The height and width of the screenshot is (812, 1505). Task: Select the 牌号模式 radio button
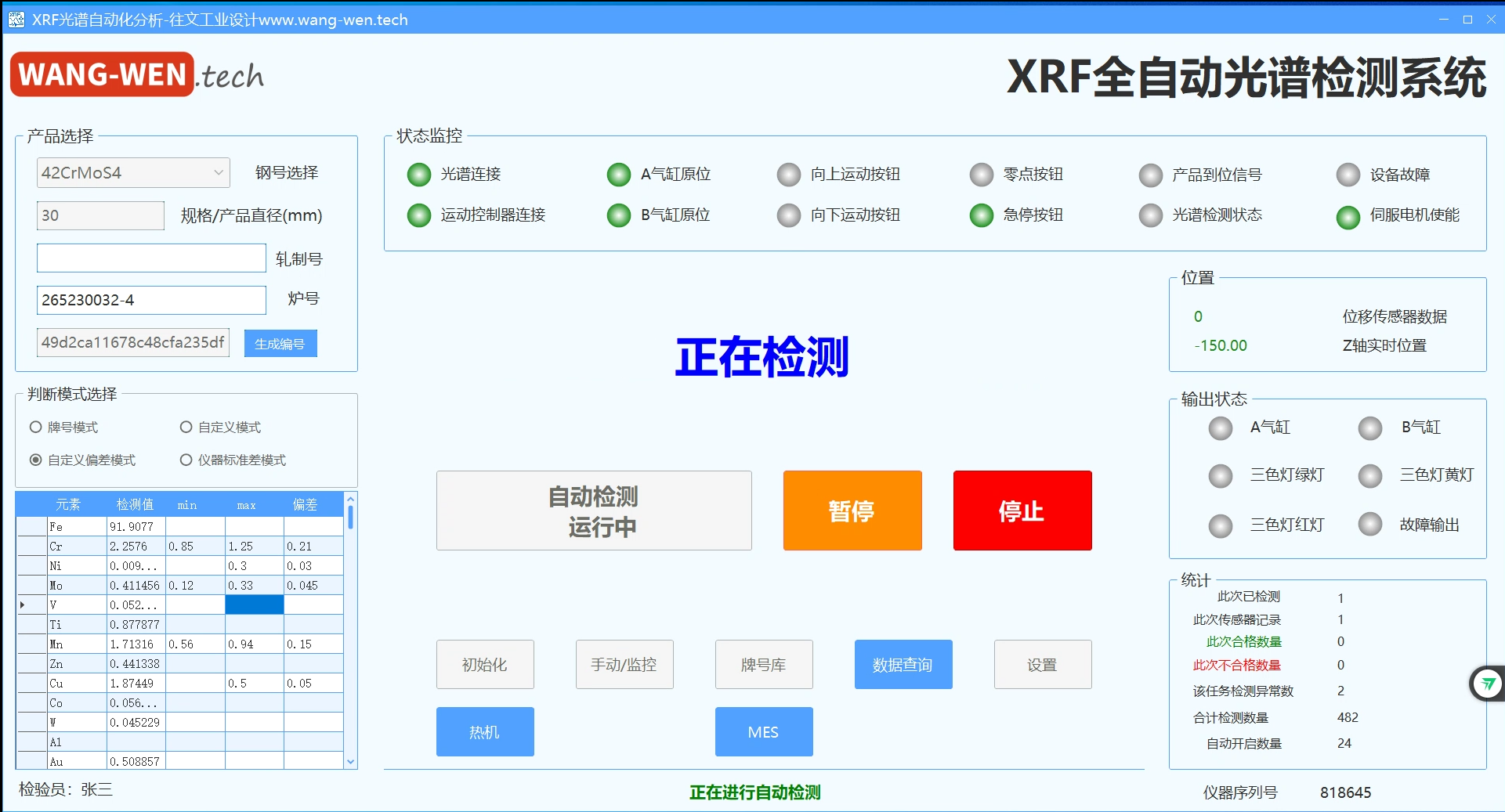[35, 427]
